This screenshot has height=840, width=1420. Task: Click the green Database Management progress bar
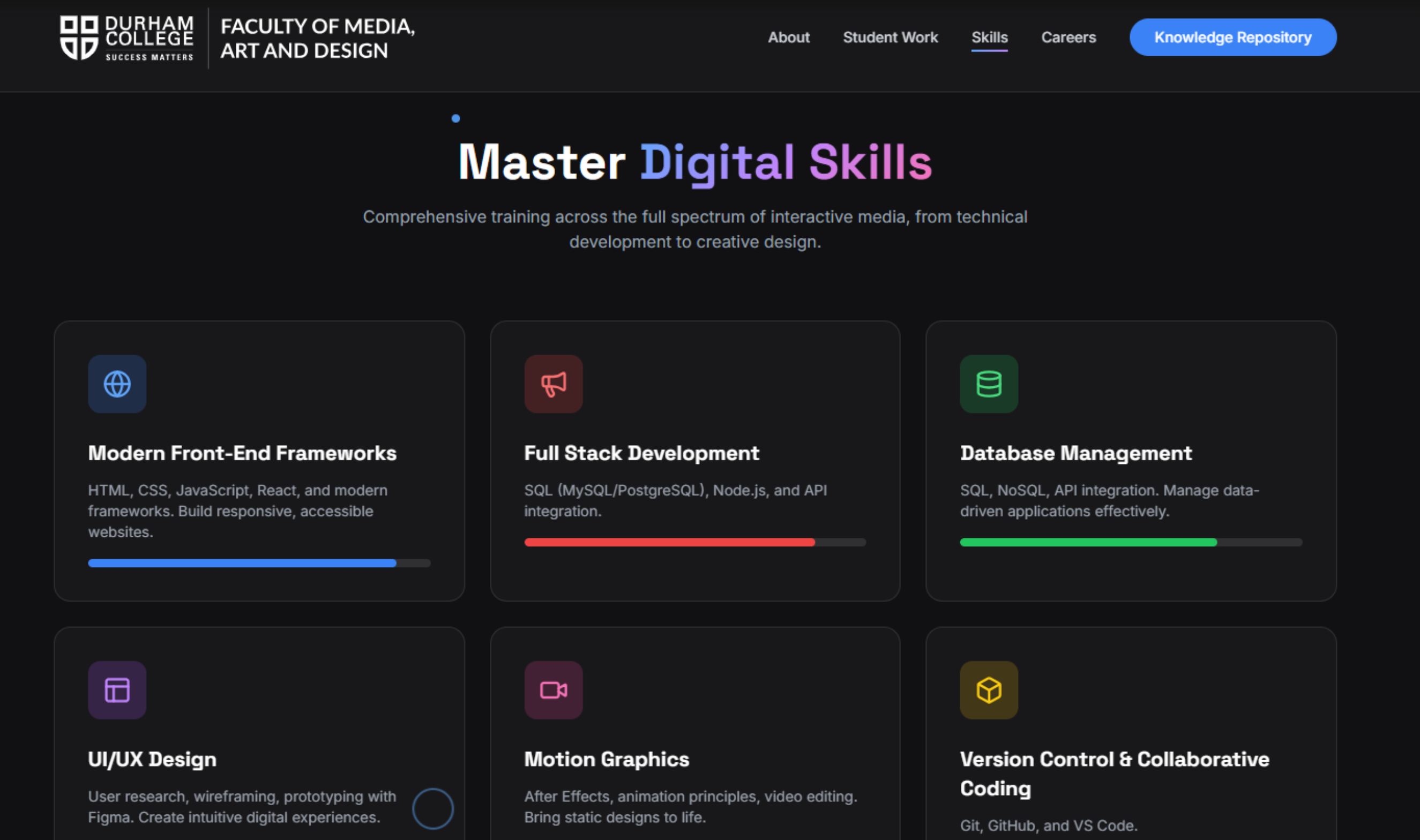[x=1088, y=542]
